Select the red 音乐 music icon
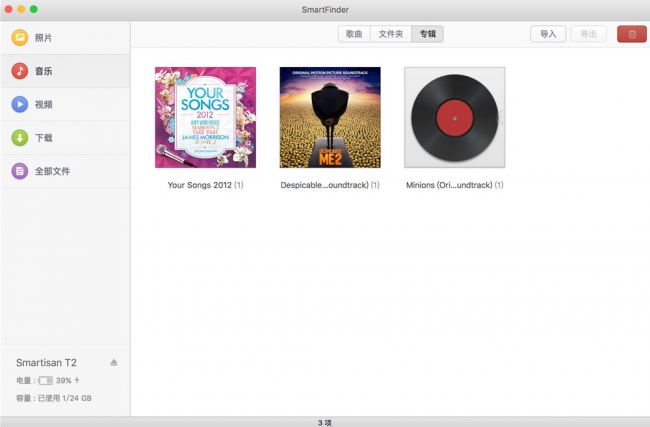This screenshot has width=650, height=427. (19, 71)
